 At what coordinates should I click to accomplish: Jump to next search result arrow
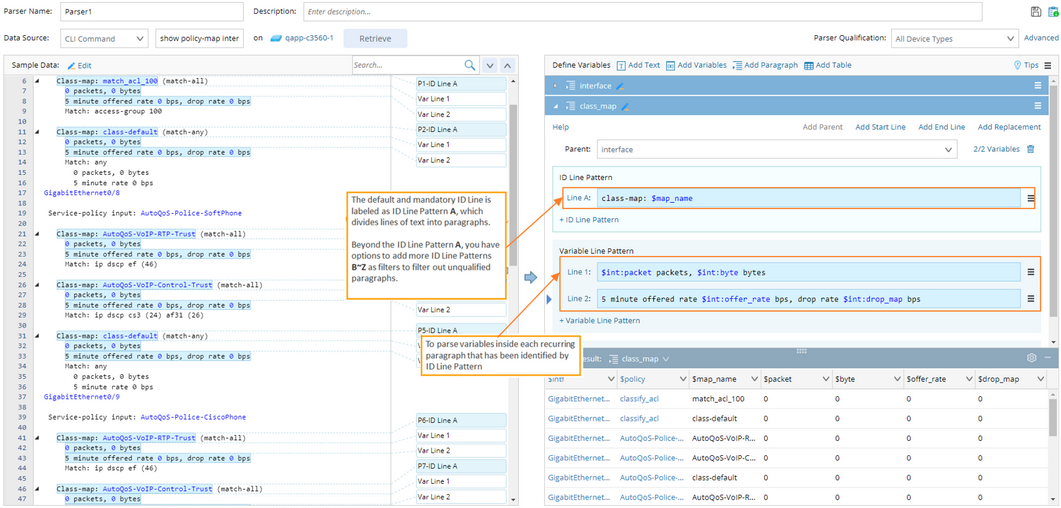tap(490, 65)
